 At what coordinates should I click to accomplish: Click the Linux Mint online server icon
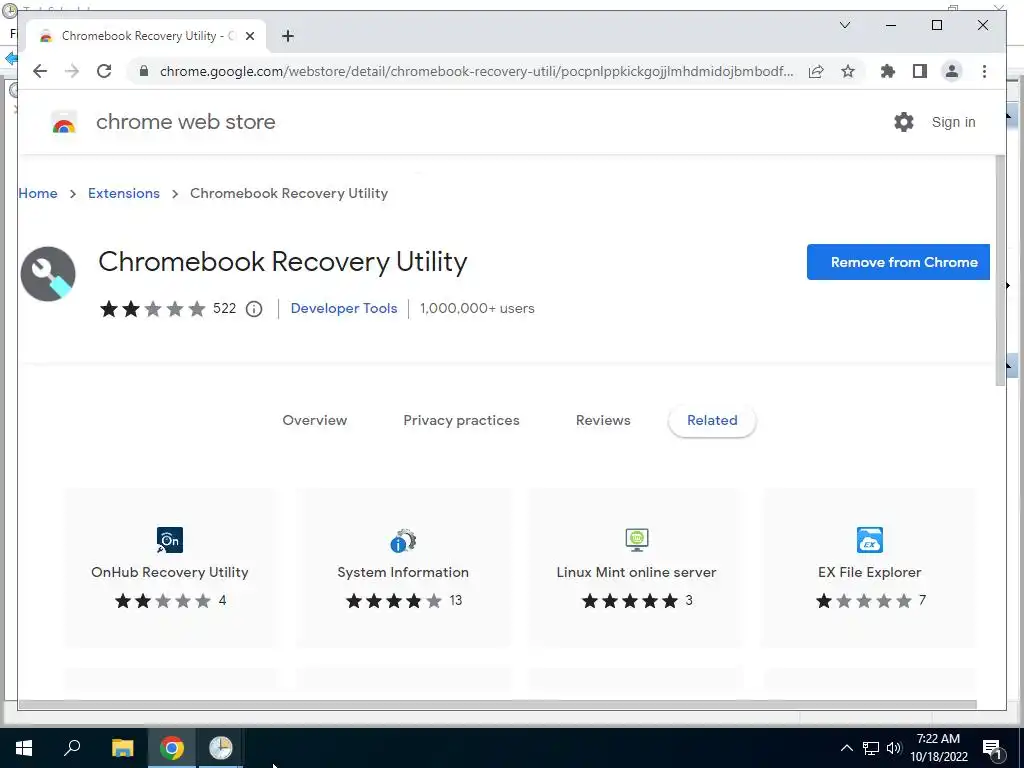[637, 540]
